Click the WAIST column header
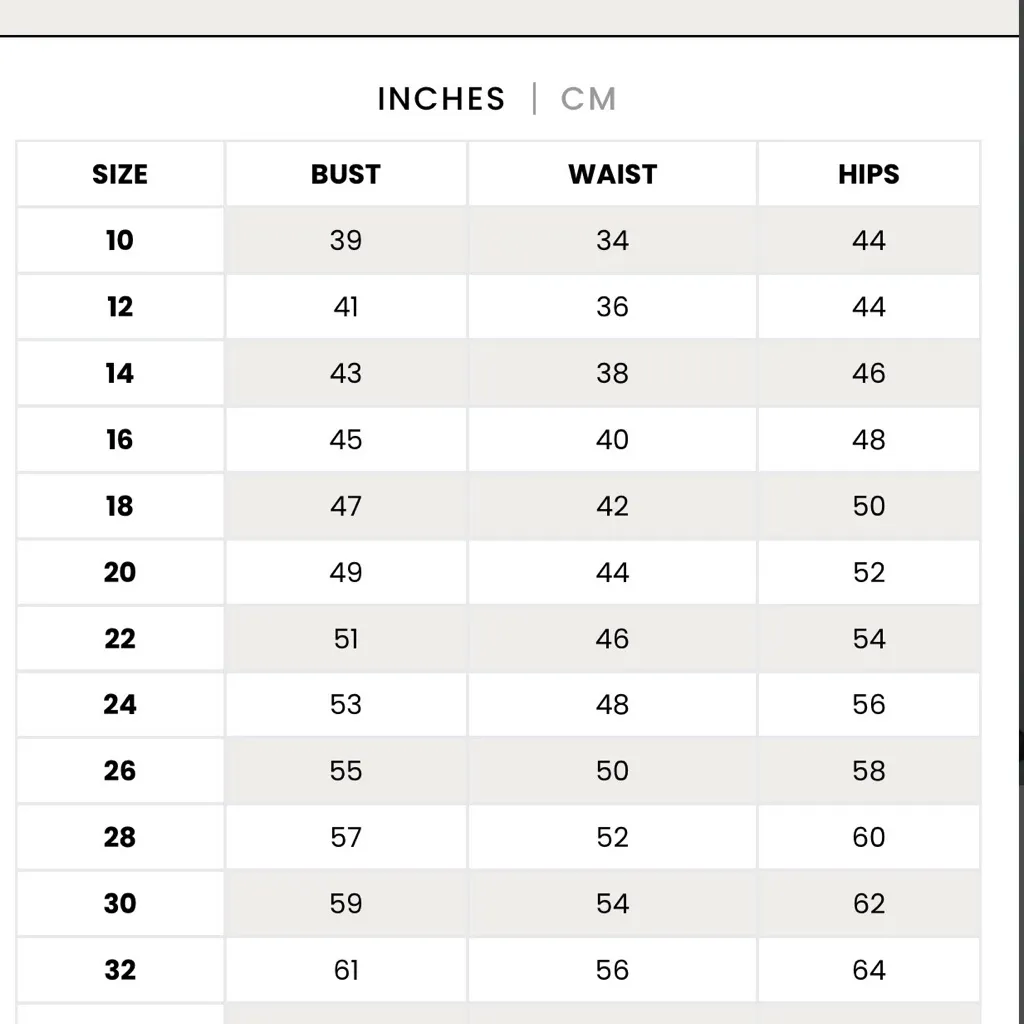This screenshot has width=1024, height=1024. [x=612, y=174]
